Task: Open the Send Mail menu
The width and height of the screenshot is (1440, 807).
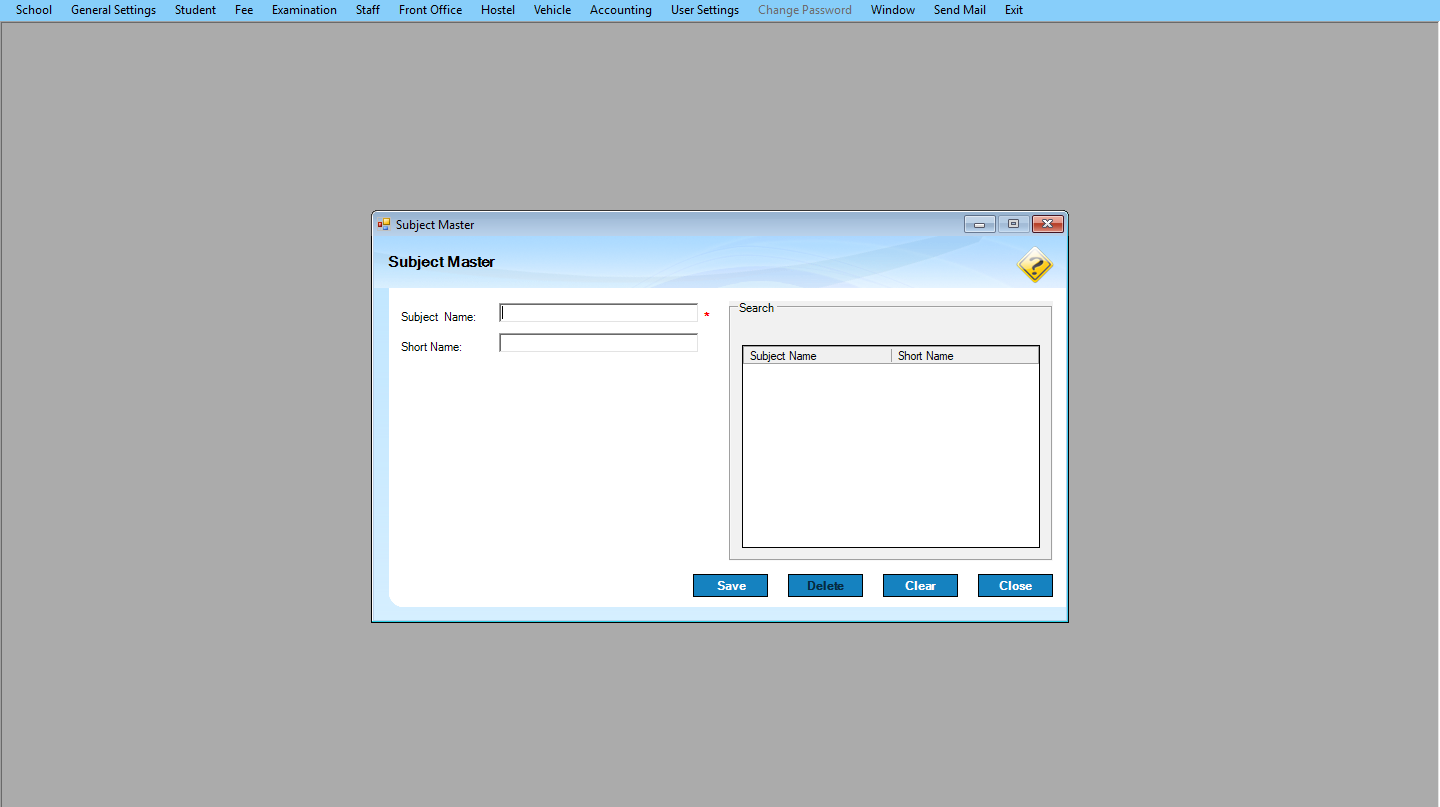Action: (x=959, y=10)
